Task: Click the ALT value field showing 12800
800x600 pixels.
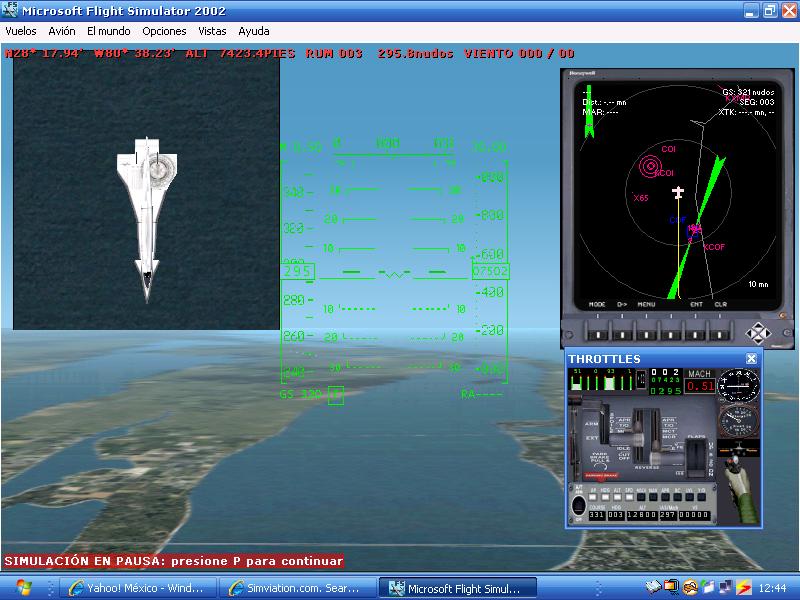Action: coord(640,515)
